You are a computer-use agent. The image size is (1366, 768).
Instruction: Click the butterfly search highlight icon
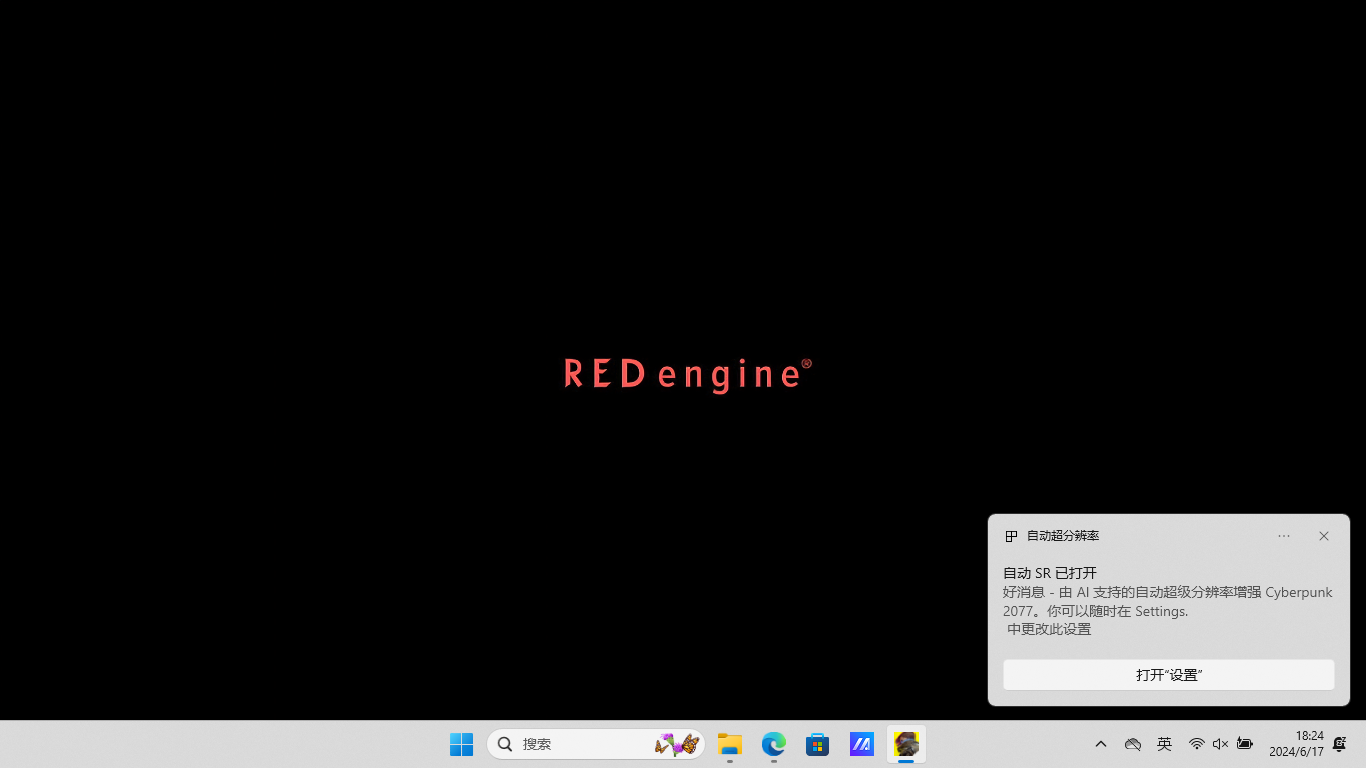coord(677,744)
